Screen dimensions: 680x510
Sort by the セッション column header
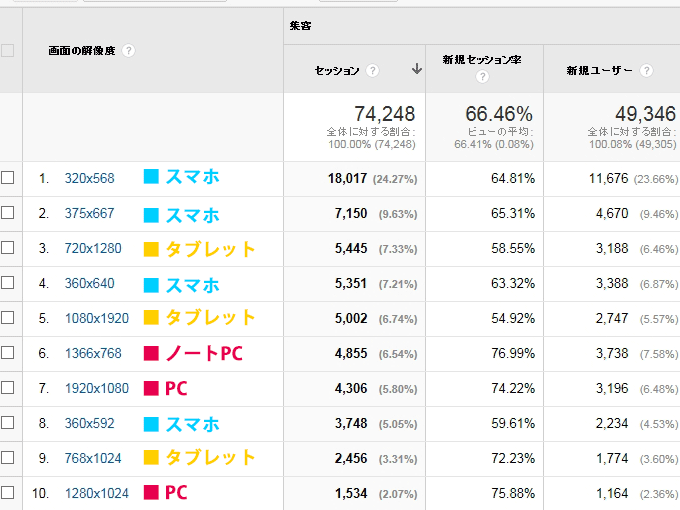(x=337, y=71)
